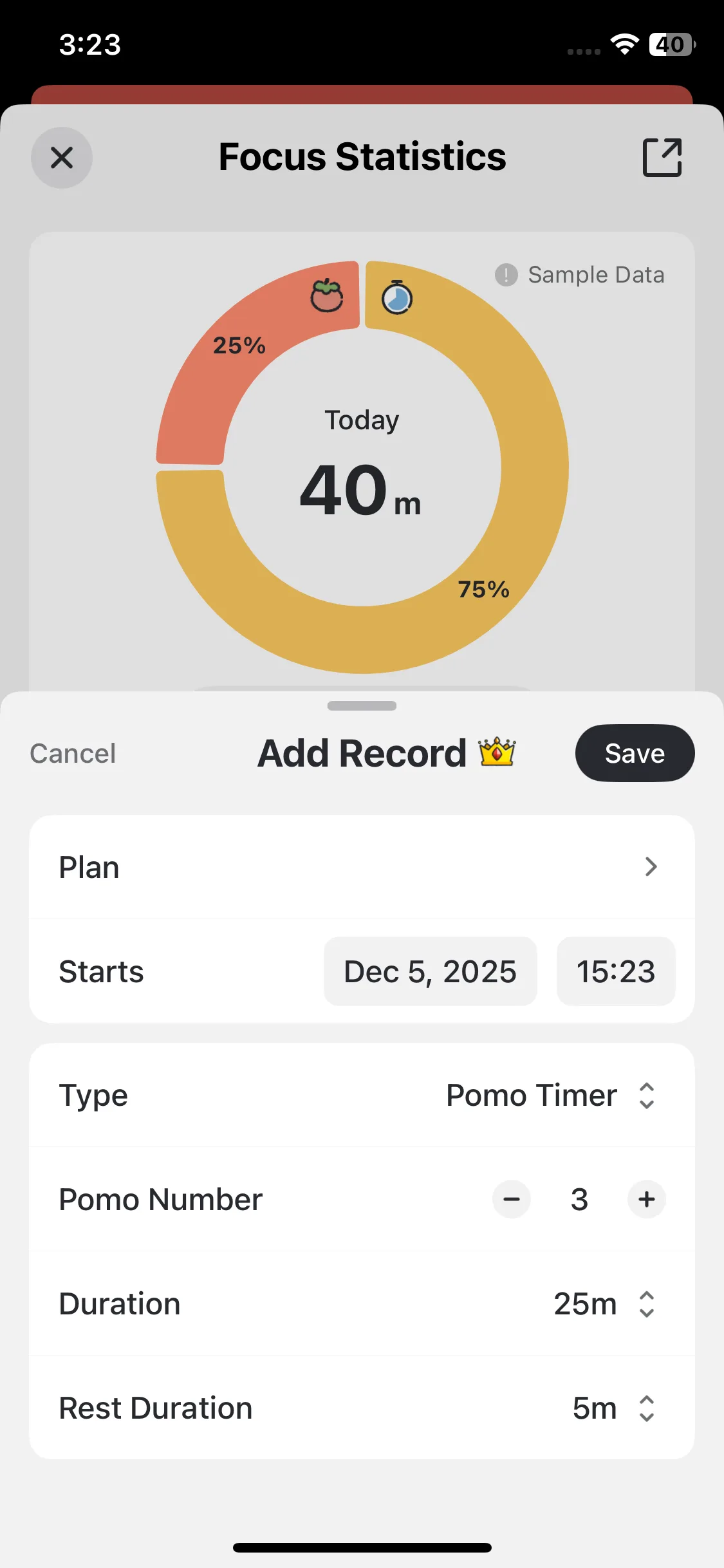Open the Plan row chevron
724x1568 pixels.
[651, 867]
